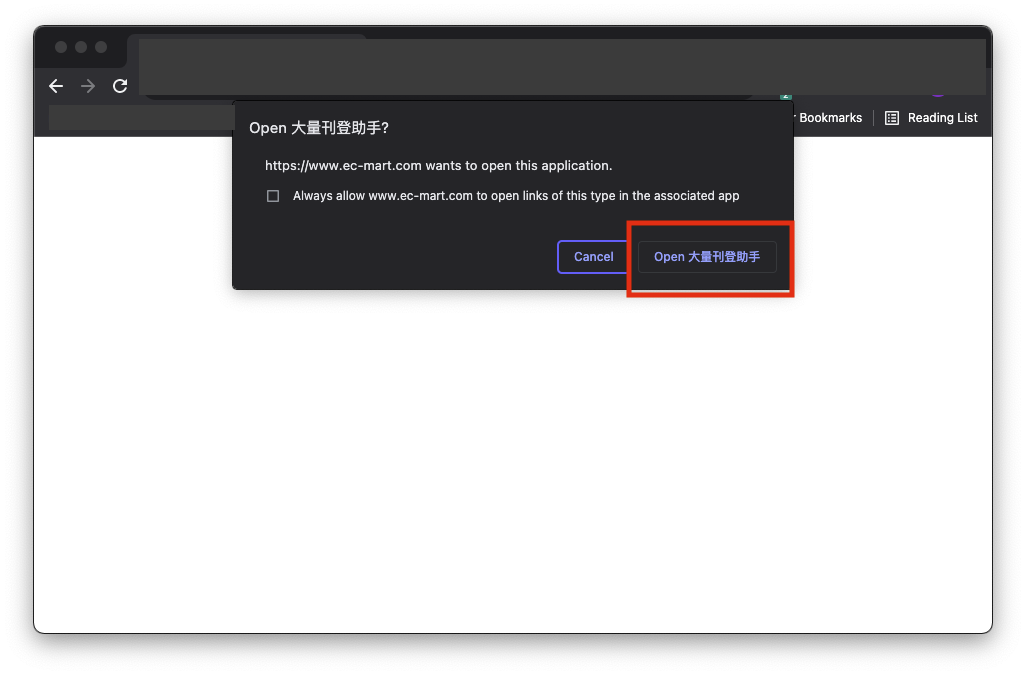Click the gray close window button

click(61, 47)
